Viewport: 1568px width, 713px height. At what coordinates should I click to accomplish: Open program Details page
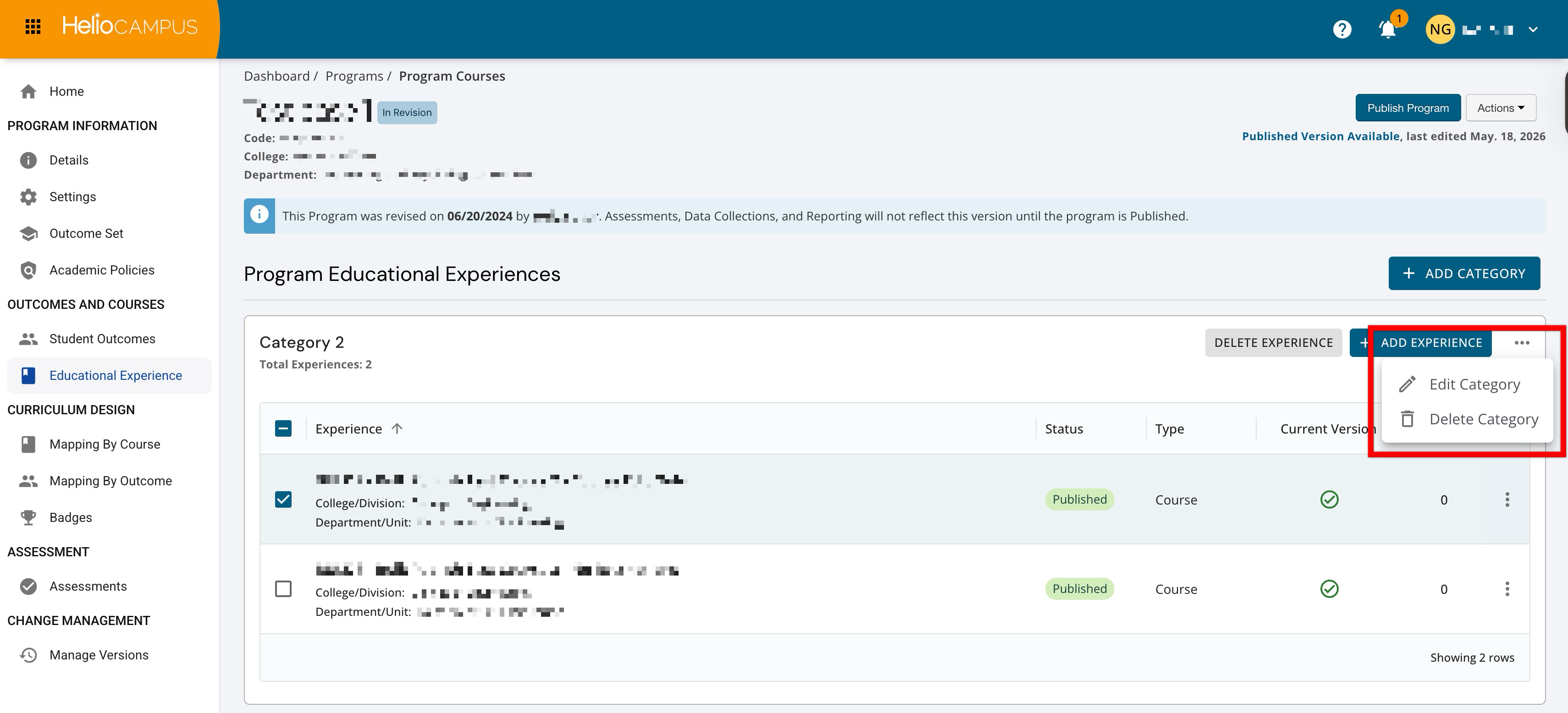(x=69, y=160)
